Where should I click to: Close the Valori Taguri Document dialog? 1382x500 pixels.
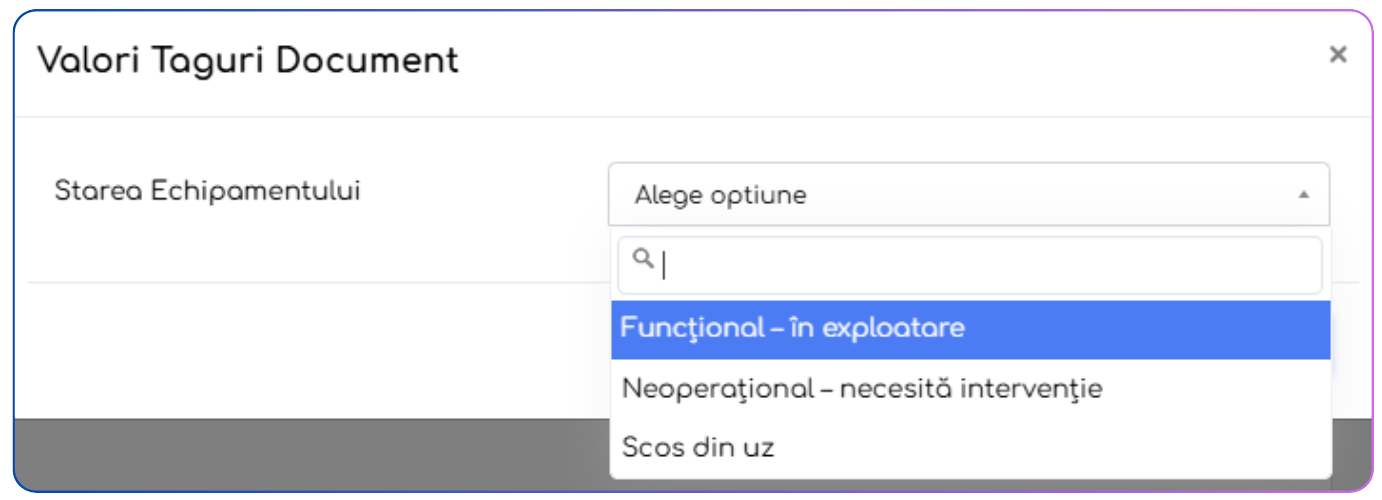[1337, 55]
